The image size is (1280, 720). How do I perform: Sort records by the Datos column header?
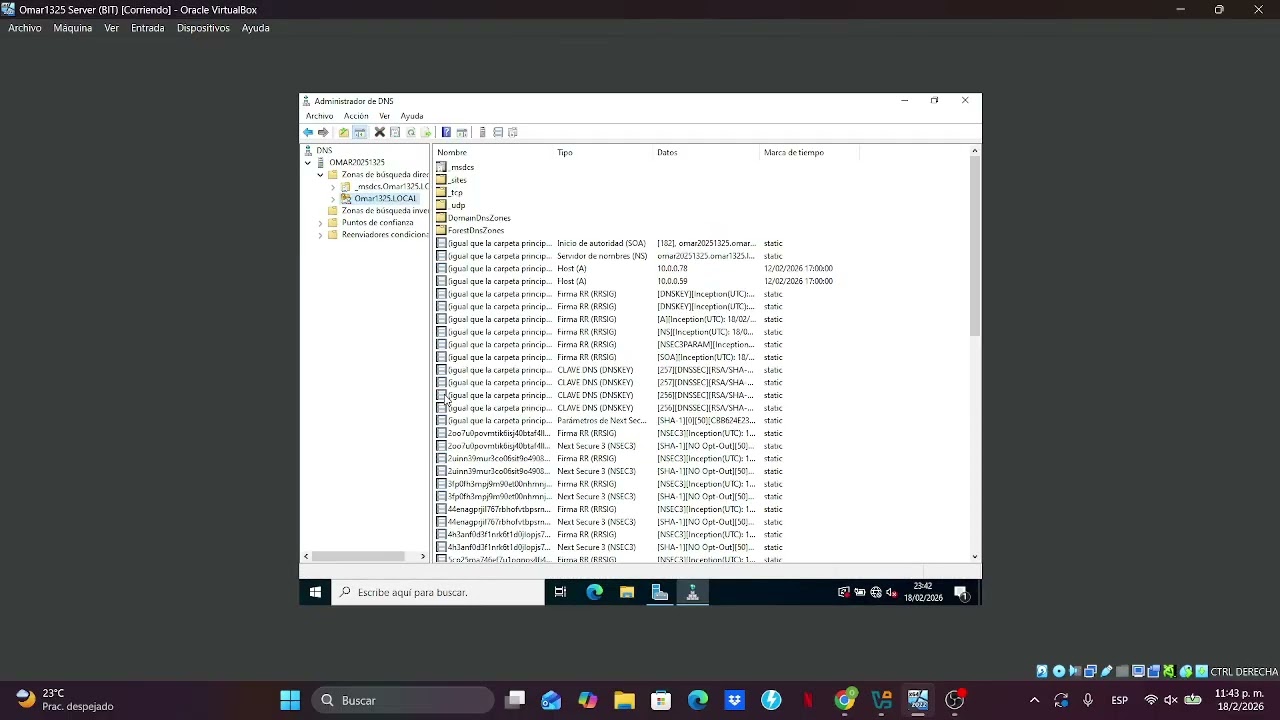point(707,152)
